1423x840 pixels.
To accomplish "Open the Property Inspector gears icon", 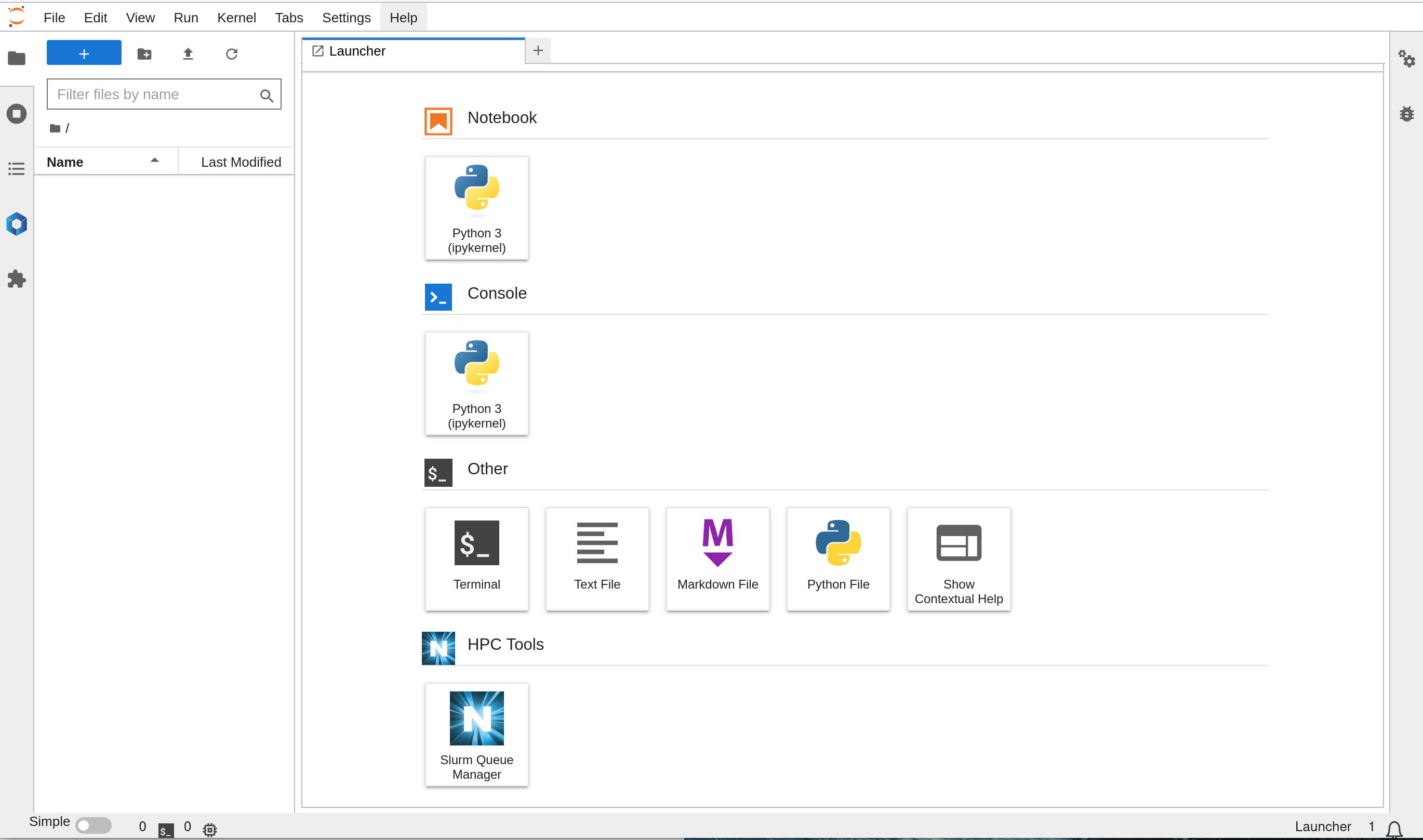I will [1406, 58].
